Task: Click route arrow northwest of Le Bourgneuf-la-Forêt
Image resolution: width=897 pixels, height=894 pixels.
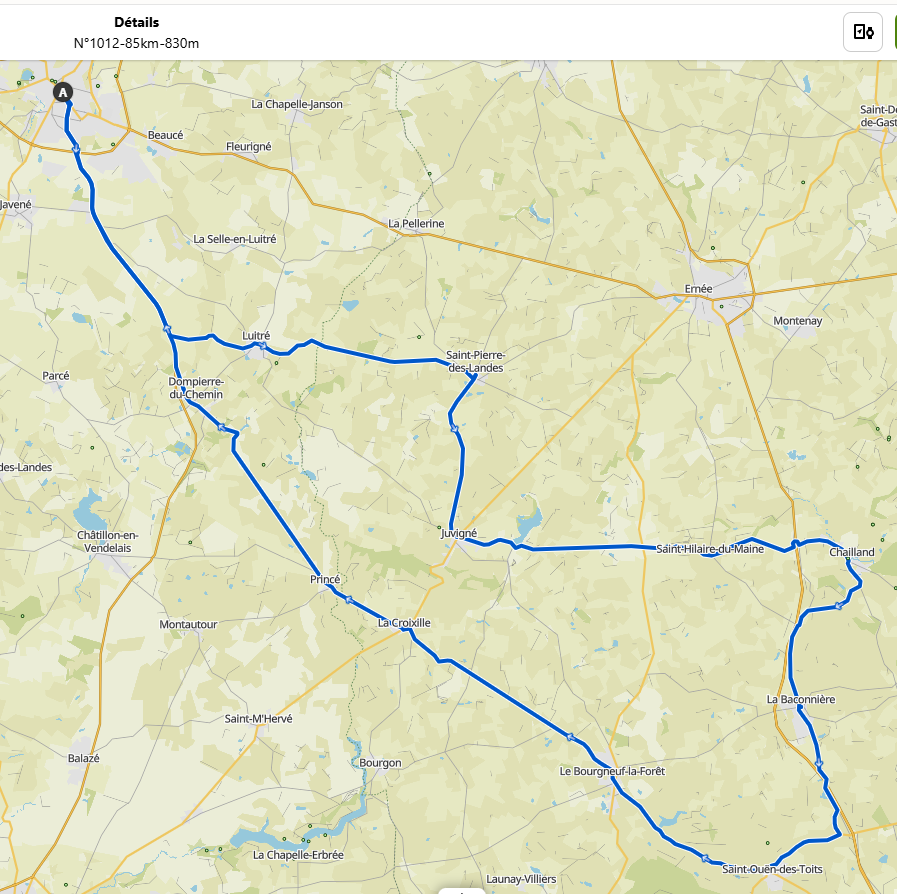Action: click(x=570, y=737)
